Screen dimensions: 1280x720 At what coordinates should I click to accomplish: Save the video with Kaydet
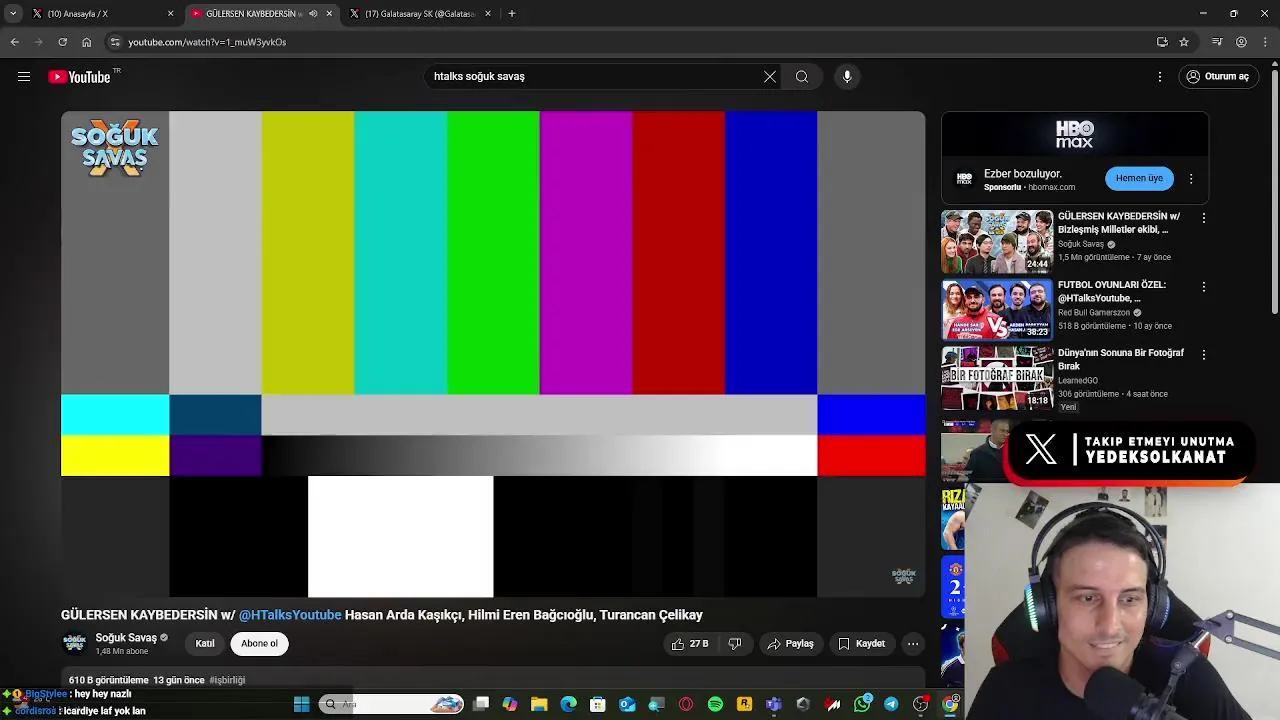pos(861,644)
